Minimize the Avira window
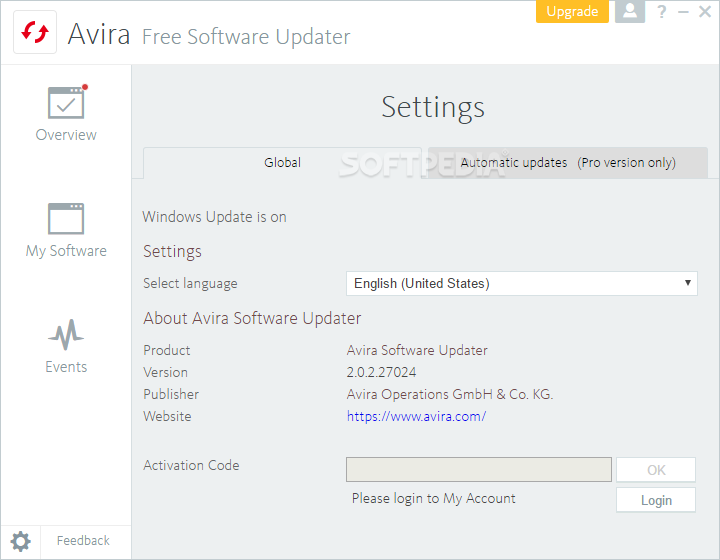 (683, 11)
